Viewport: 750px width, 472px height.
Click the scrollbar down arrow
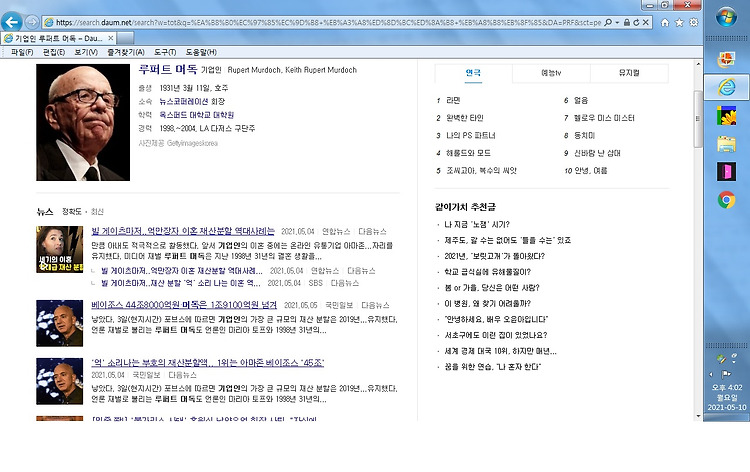click(x=698, y=416)
